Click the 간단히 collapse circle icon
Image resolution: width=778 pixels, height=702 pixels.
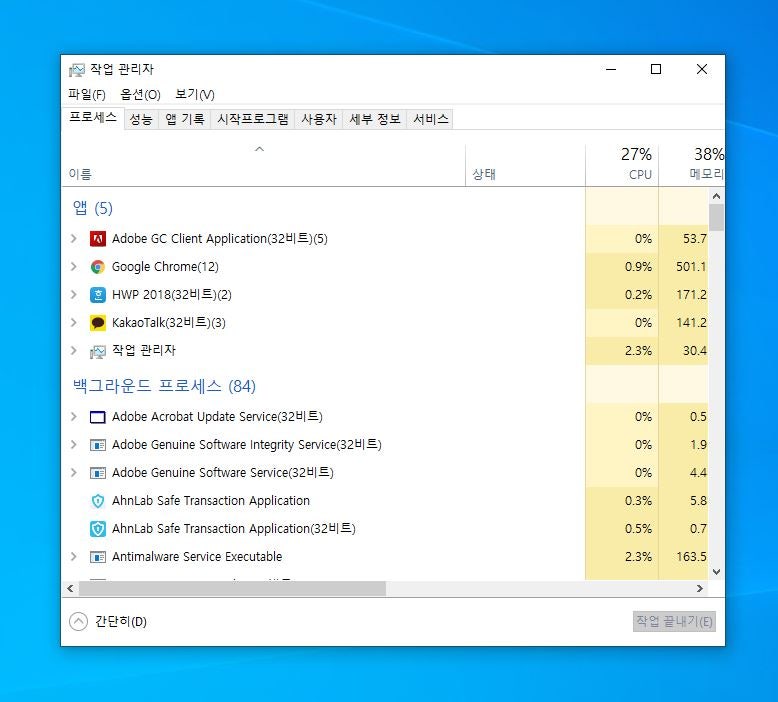click(78, 621)
